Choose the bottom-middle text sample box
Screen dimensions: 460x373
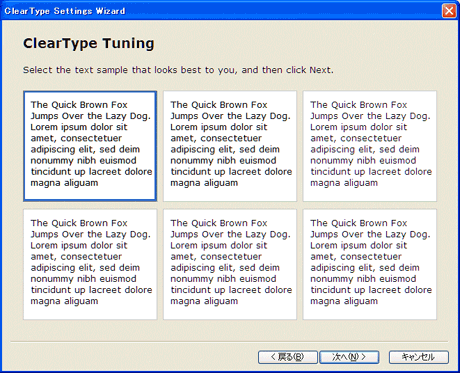click(230, 264)
